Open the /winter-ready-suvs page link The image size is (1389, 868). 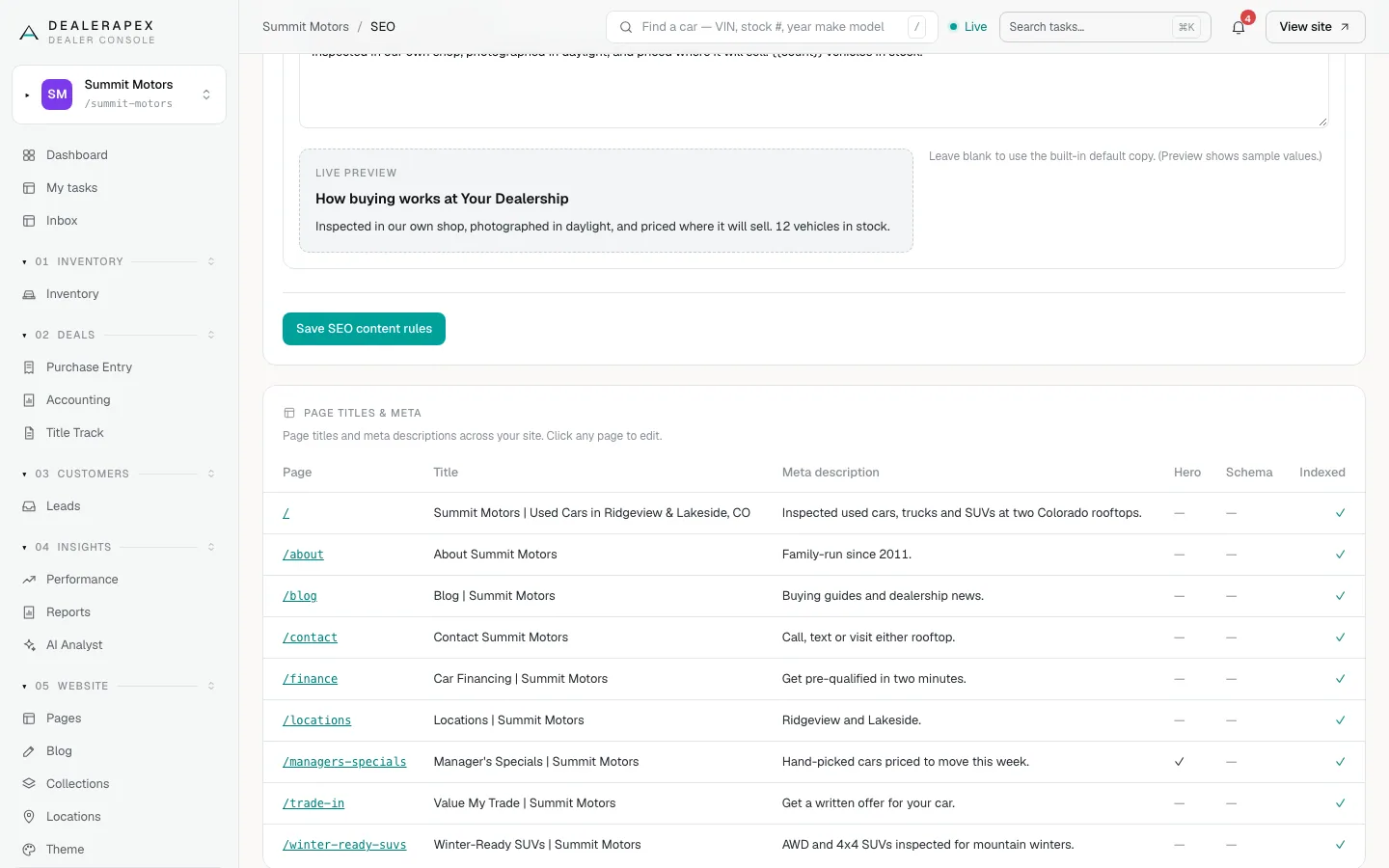[344, 845]
